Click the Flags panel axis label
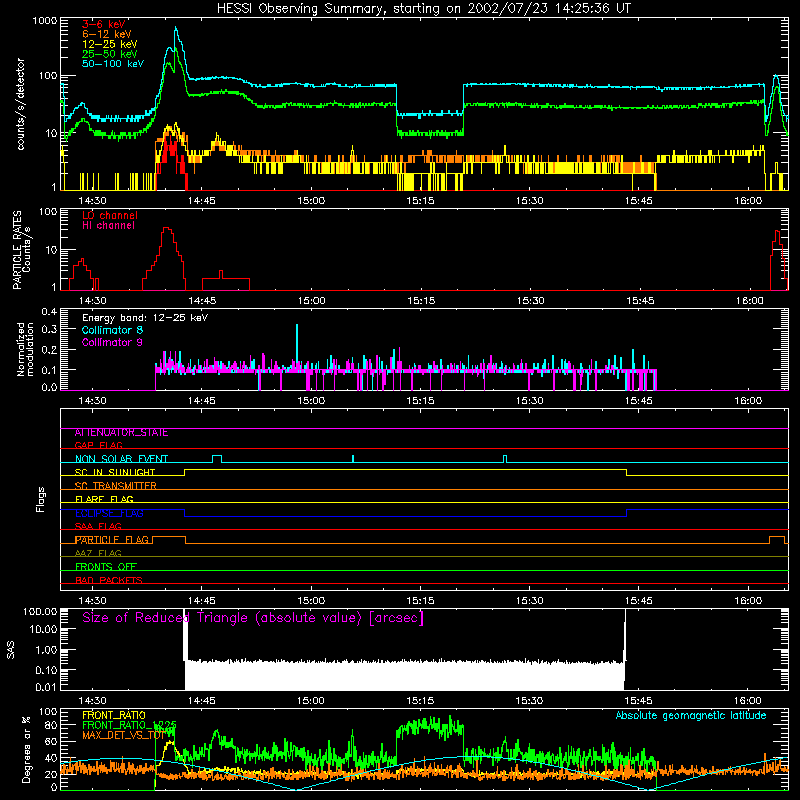Image resolution: width=800 pixels, height=800 pixels. point(41,499)
